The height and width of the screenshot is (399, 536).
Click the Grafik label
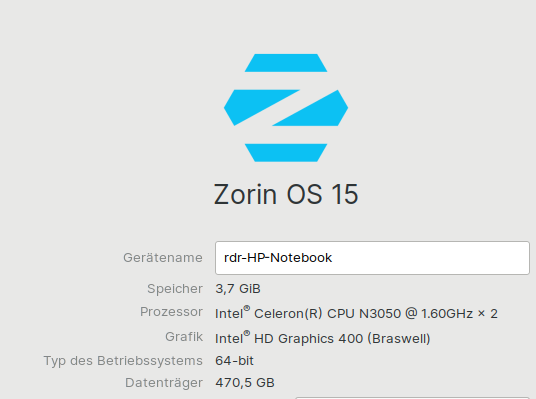184,337
